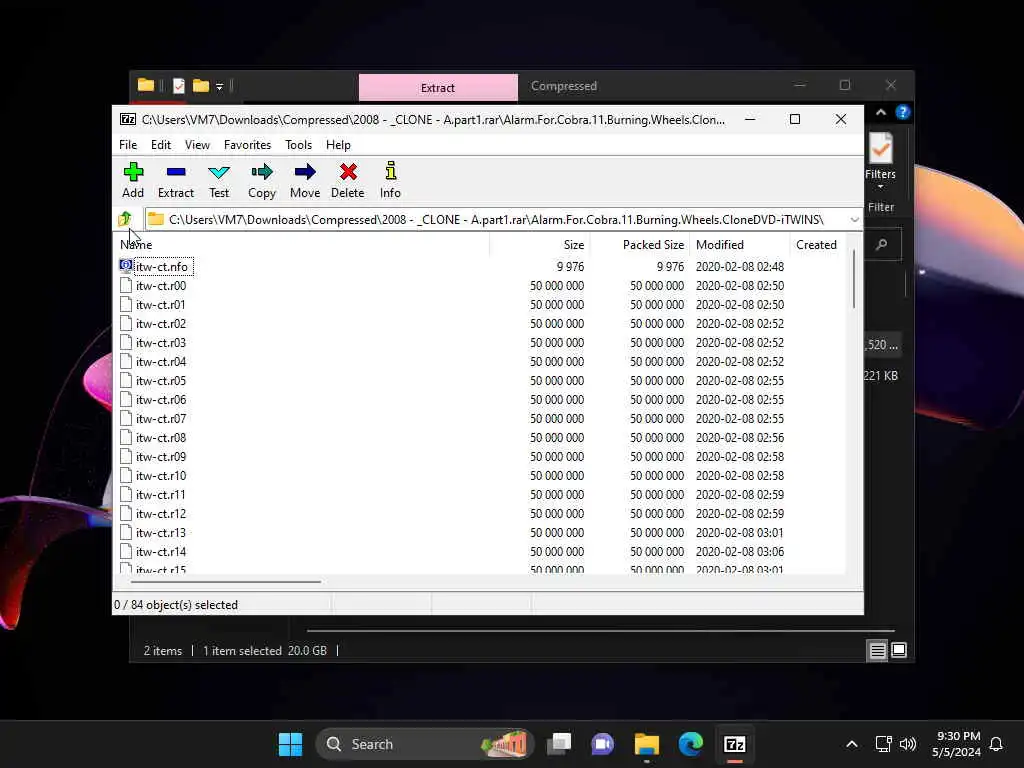Open the quick access toolbar customize dropdown
This screenshot has width=1024, height=768.
tap(219, 86)
